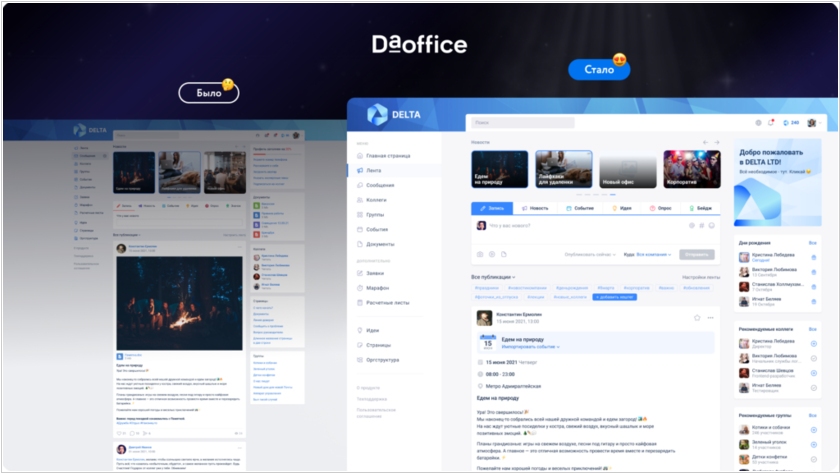The width and height of the screenshot is (840, 473).
Task: Attach a file with the document icon
Action: (504, 254)
